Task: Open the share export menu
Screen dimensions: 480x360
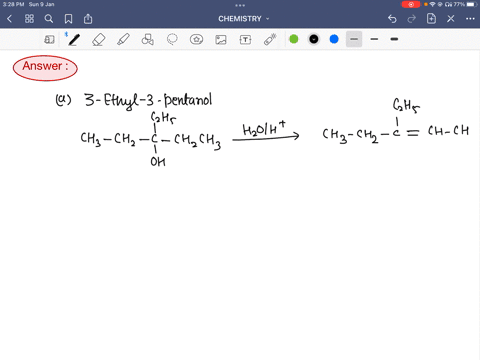Action: tap(88, 19)
